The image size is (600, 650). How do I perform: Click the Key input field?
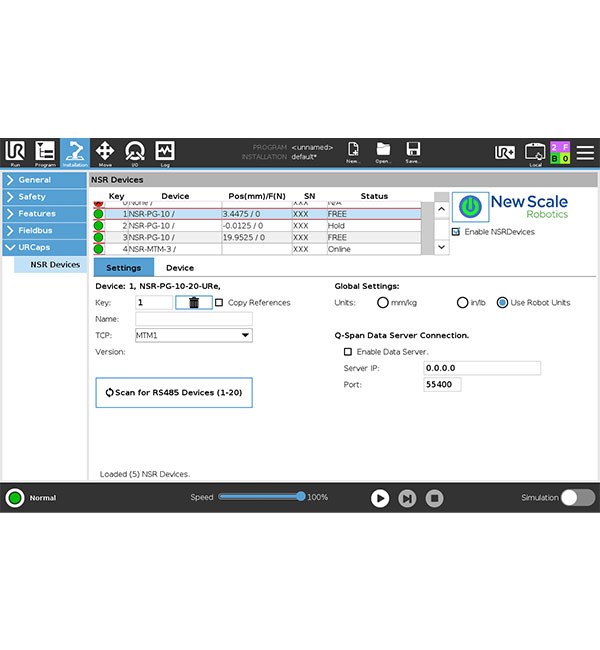coord(154,303)
